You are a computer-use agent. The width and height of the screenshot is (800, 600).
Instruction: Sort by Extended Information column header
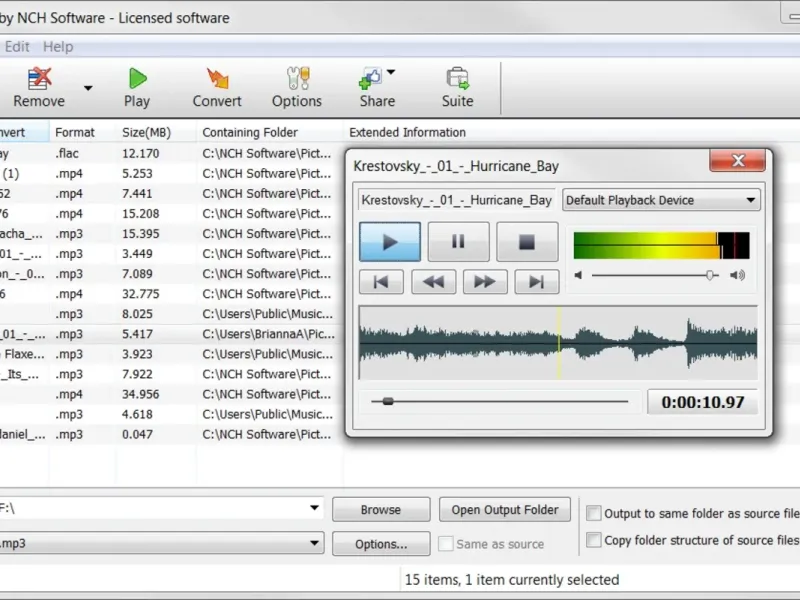click(x=407, y=132)
